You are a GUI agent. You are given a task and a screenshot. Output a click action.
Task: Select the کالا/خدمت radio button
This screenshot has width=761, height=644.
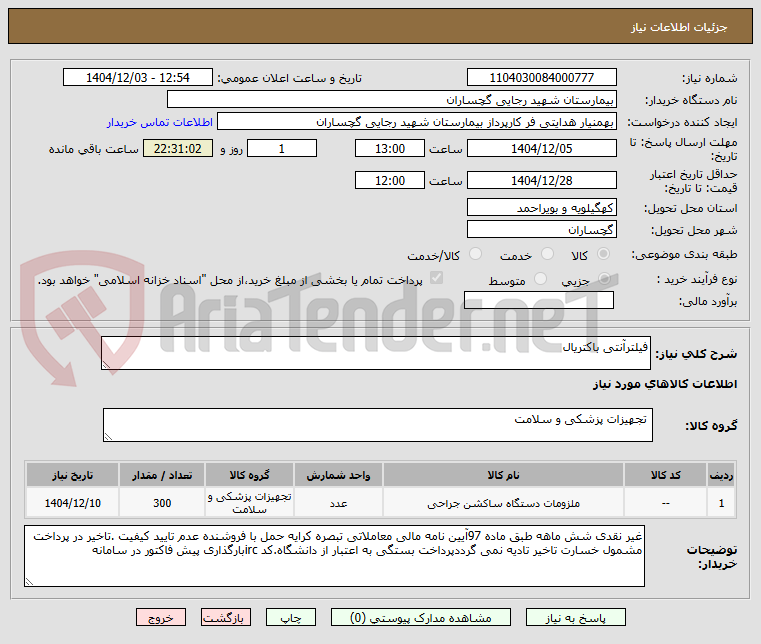tap(476, 254)
